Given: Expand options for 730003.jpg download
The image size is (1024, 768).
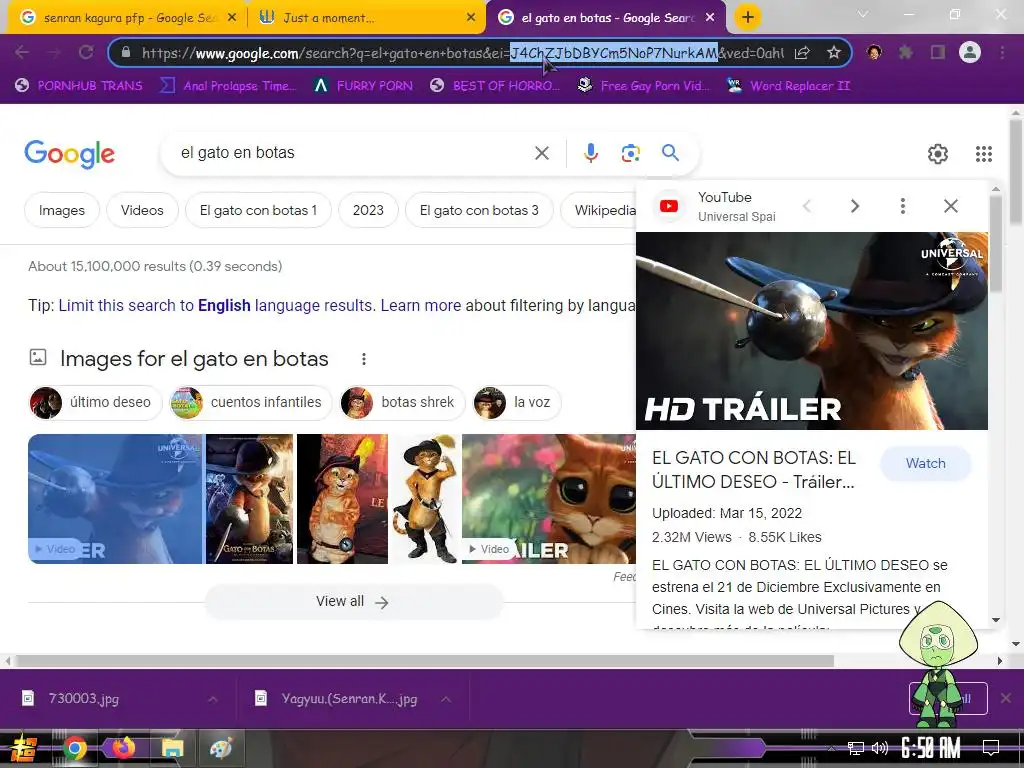Looking at the screenshot, I should coord(213,699).
